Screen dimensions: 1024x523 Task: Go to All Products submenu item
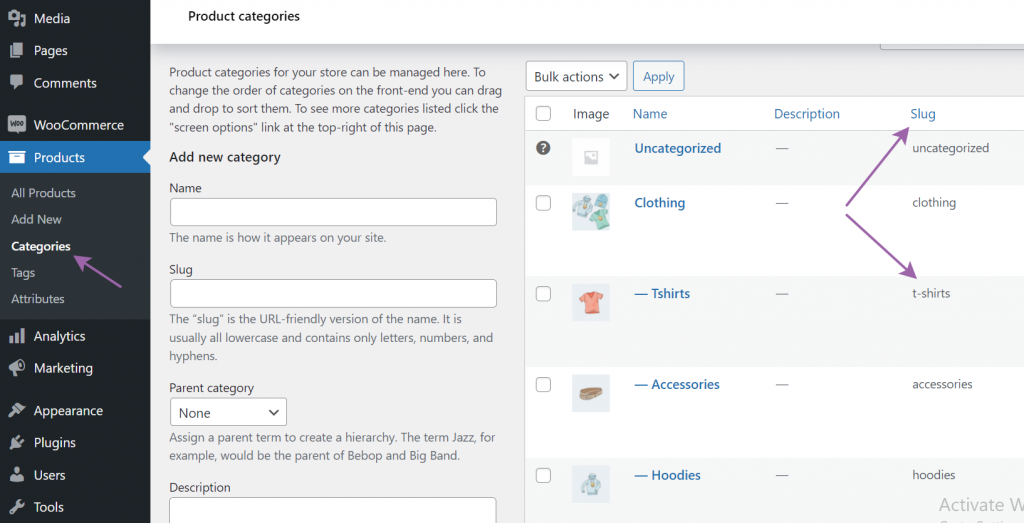[x=43, y=193]
